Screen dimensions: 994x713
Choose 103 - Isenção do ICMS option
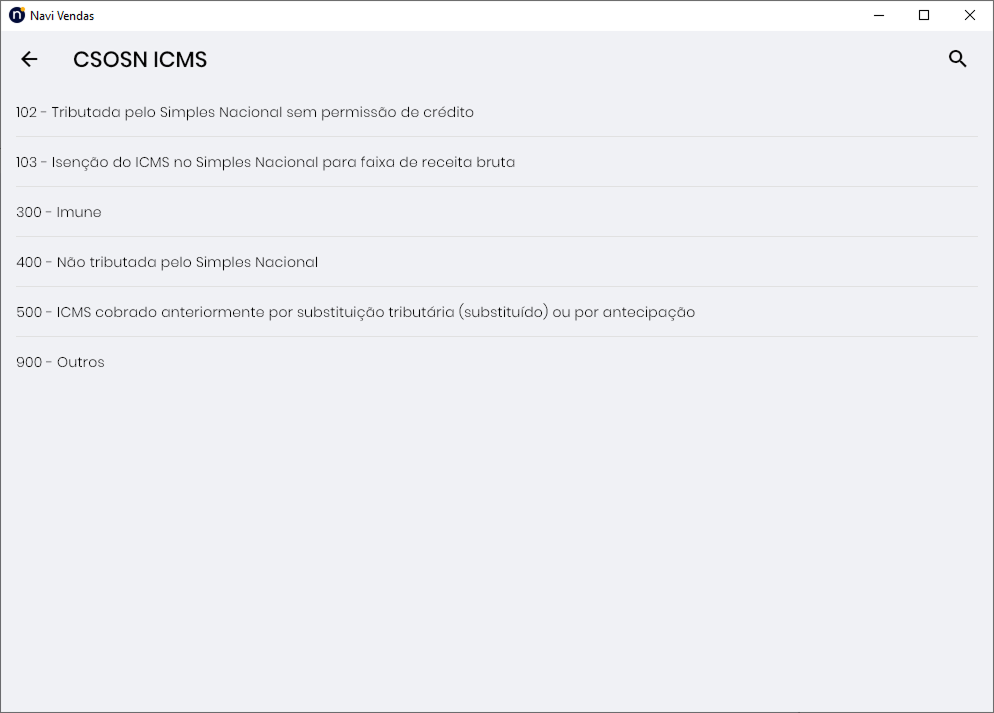click(x=496, y=162)
